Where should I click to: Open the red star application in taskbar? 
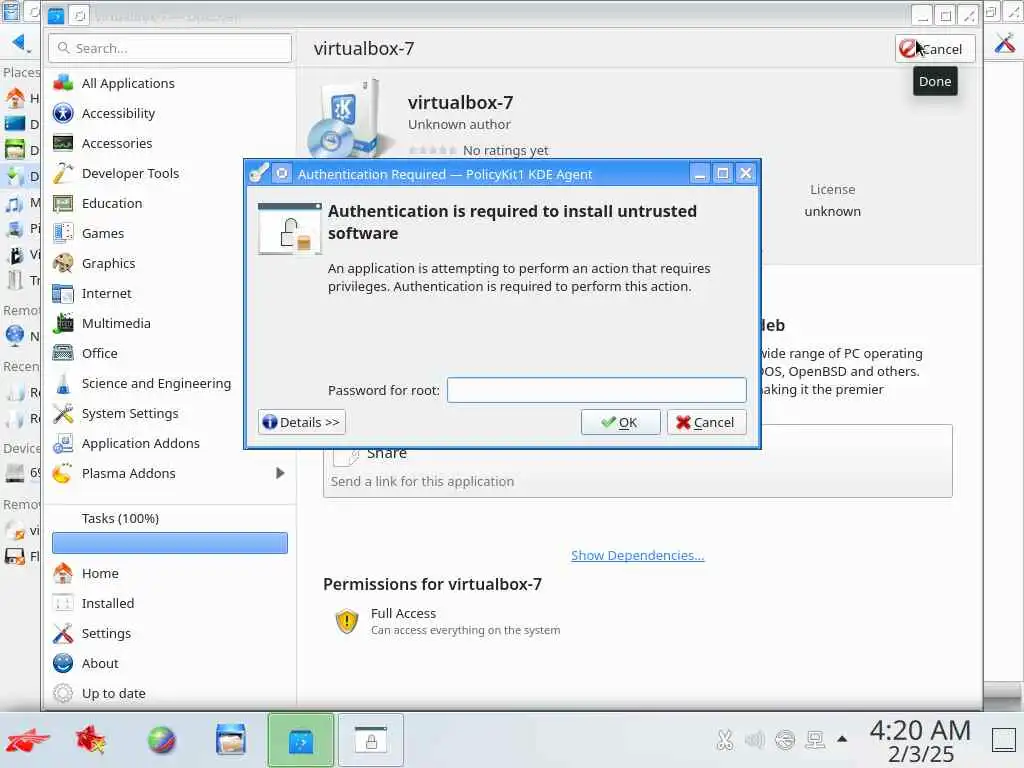(91, 741)
